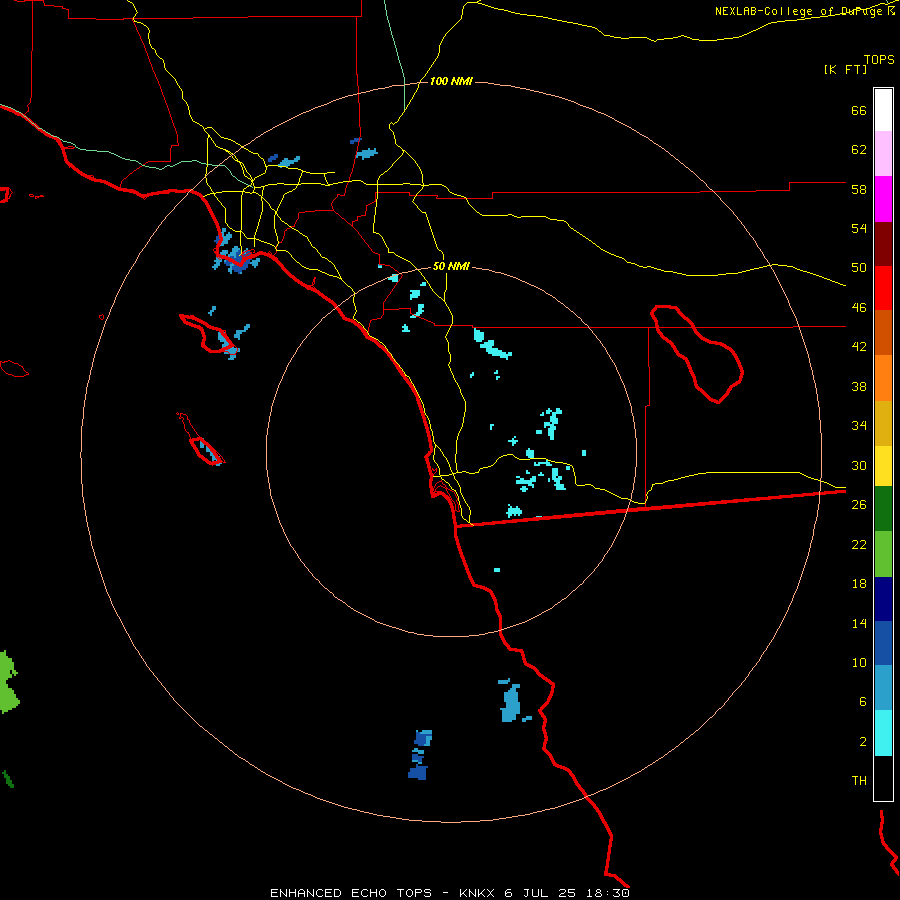The image size is (900, 900).
Task: Click the 22 legend value
Action: 859,544
